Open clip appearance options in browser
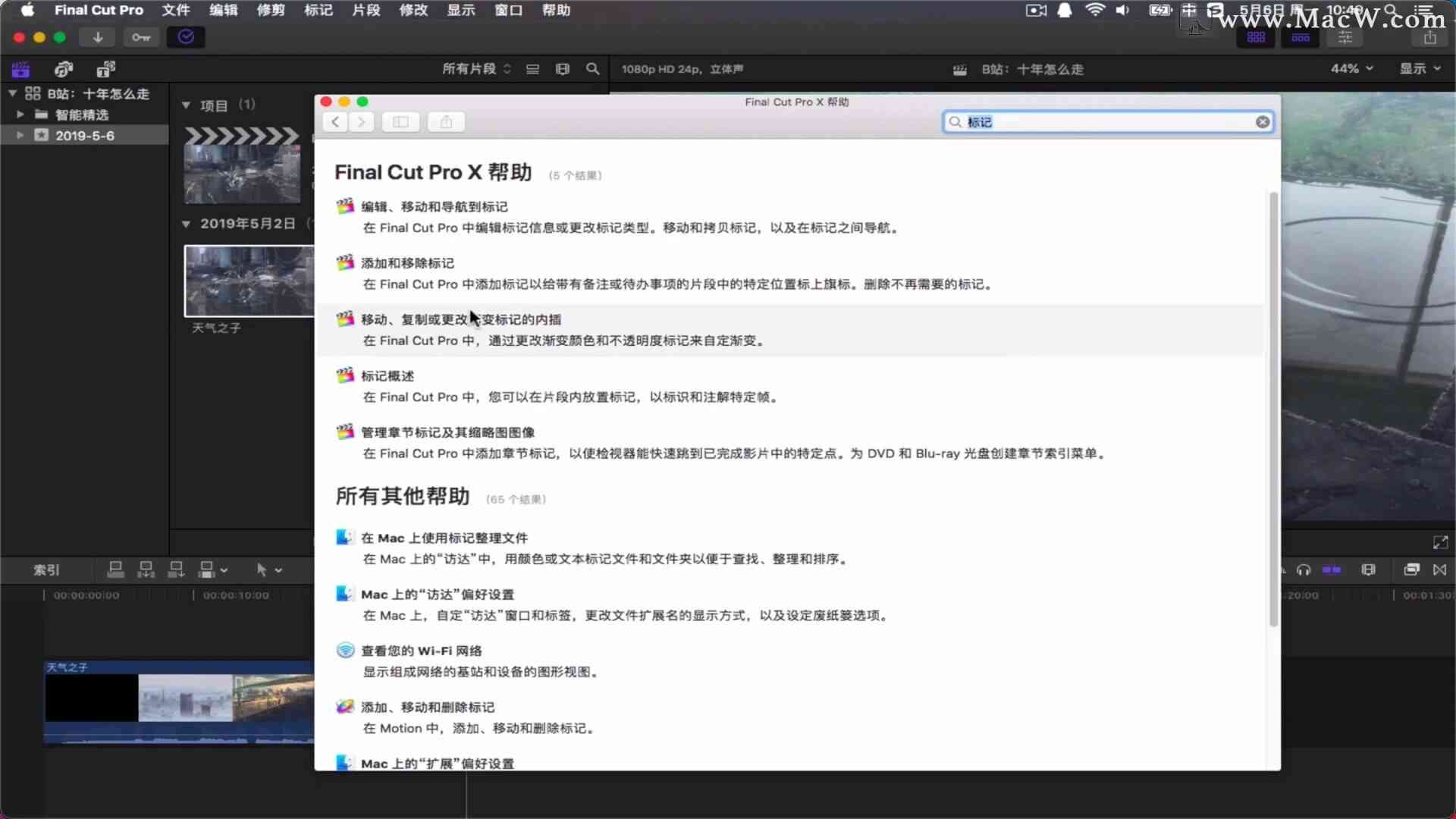Viewport: 1456px width, 819px height. 563,69
